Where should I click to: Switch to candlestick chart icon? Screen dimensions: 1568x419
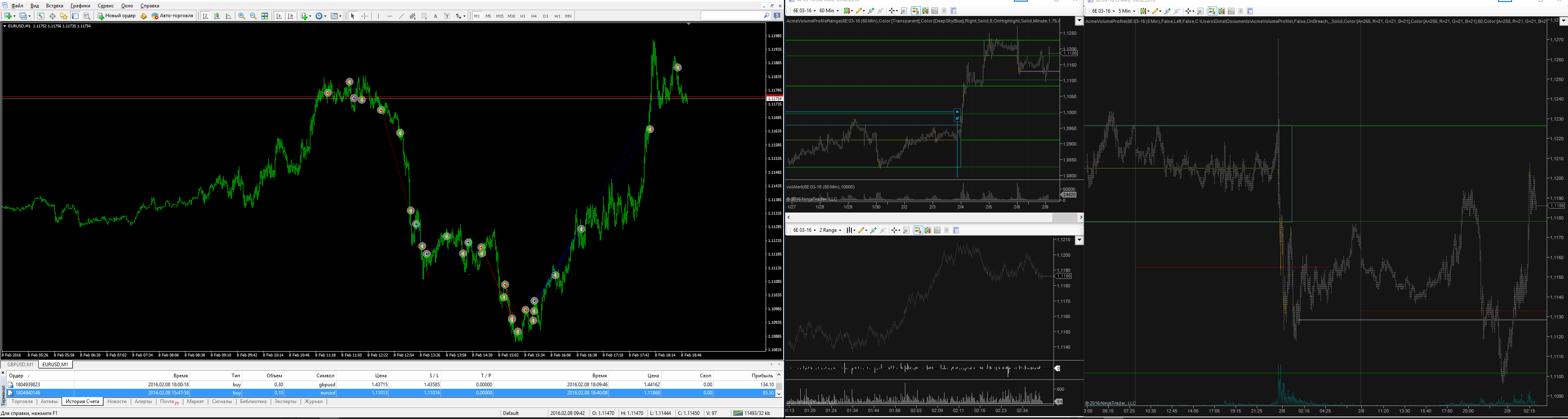click(x=217, y=16)
